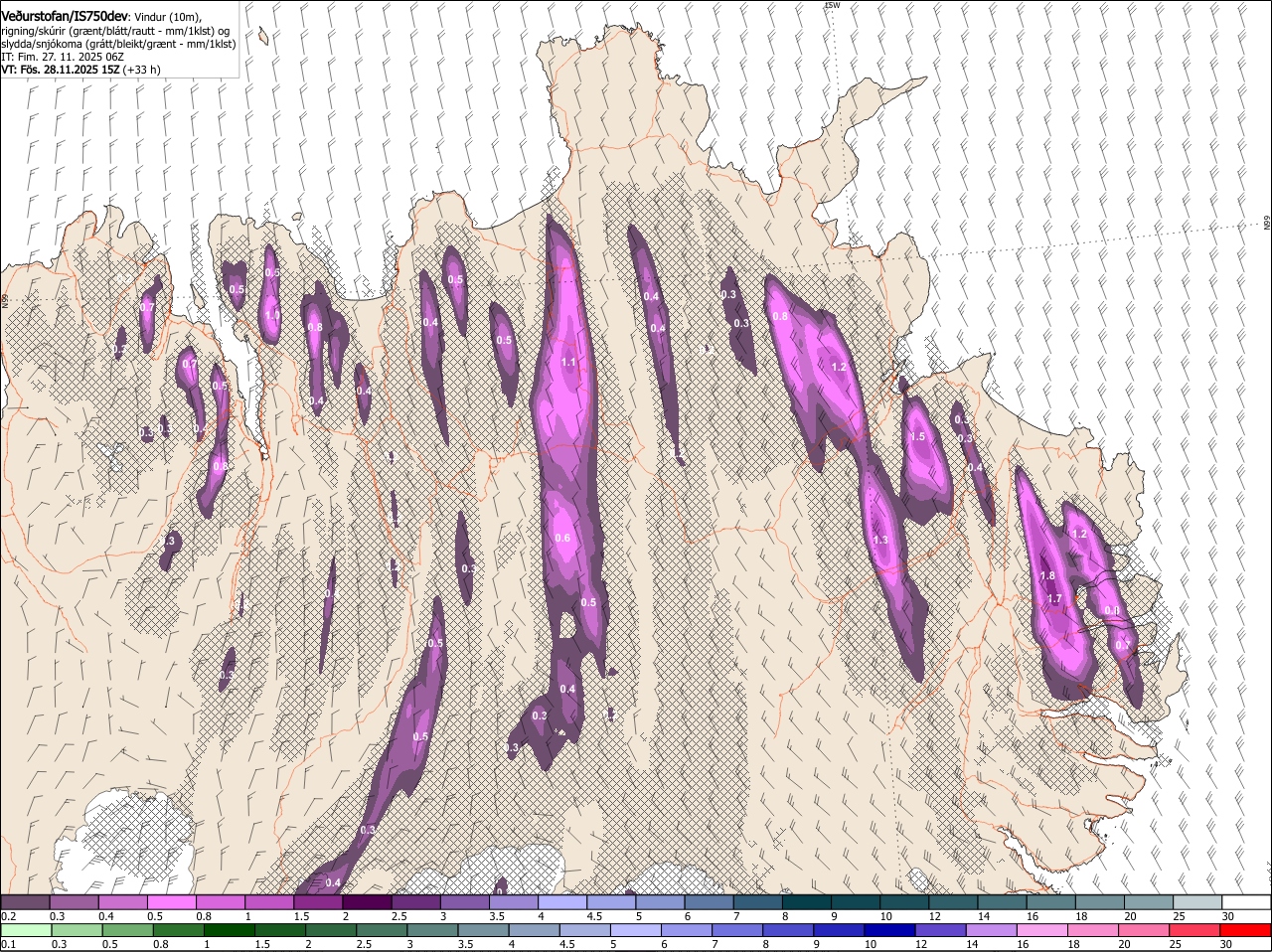Click the 15W longitude label at top
The height and width of the screenshot is (952, 1272).
pos(833,5)
